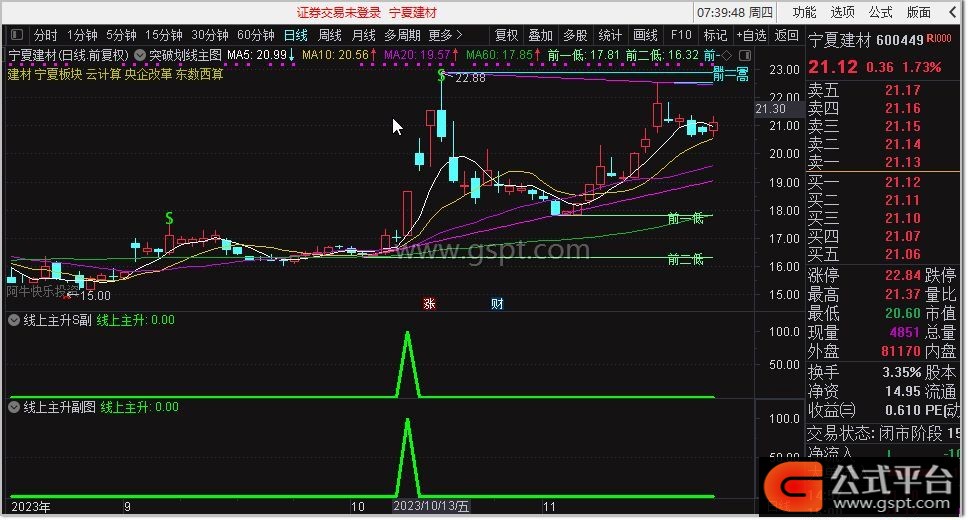The height and width of the screenshot is (520, 969).
Task: Click the 现量 value 4851
Action: pyautogui.click(x=905, y=333)
